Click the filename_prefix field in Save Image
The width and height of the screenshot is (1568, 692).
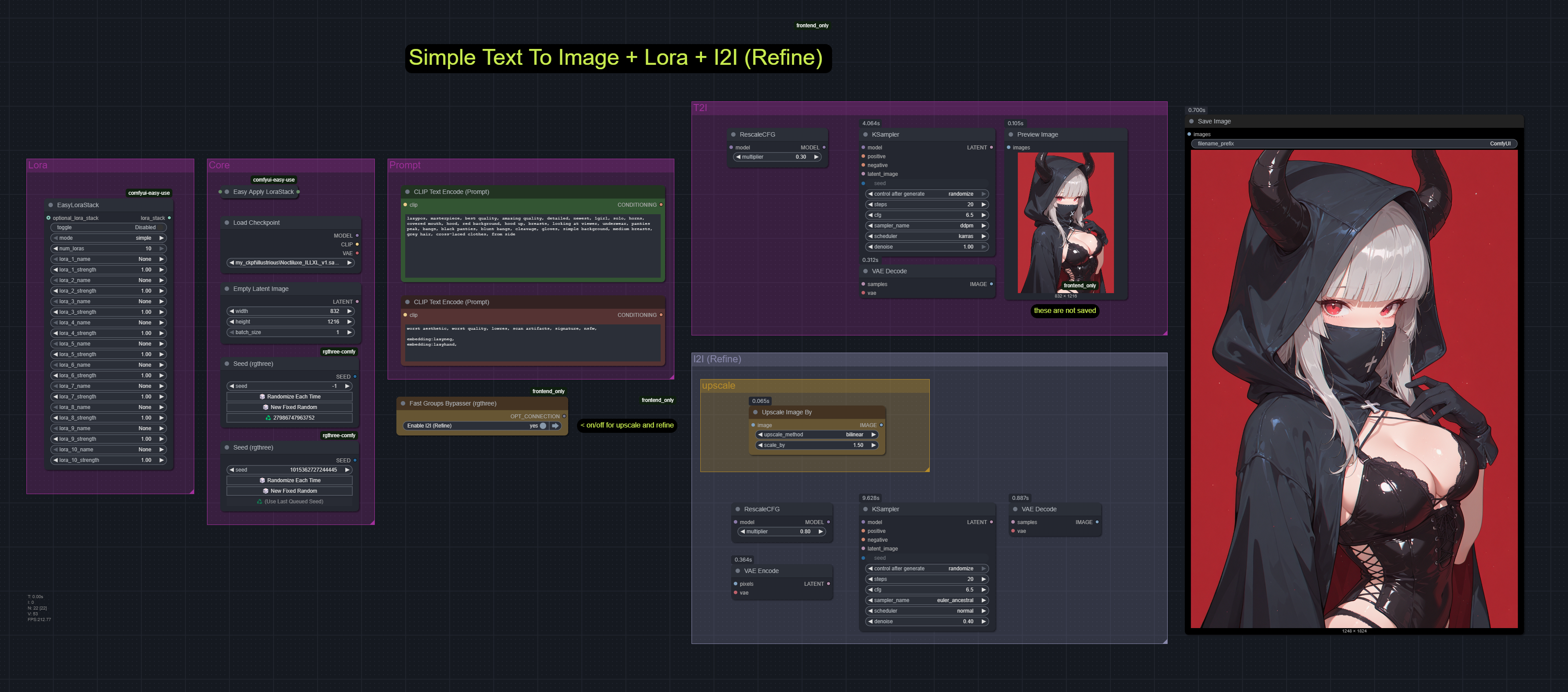coord(1354,144)
